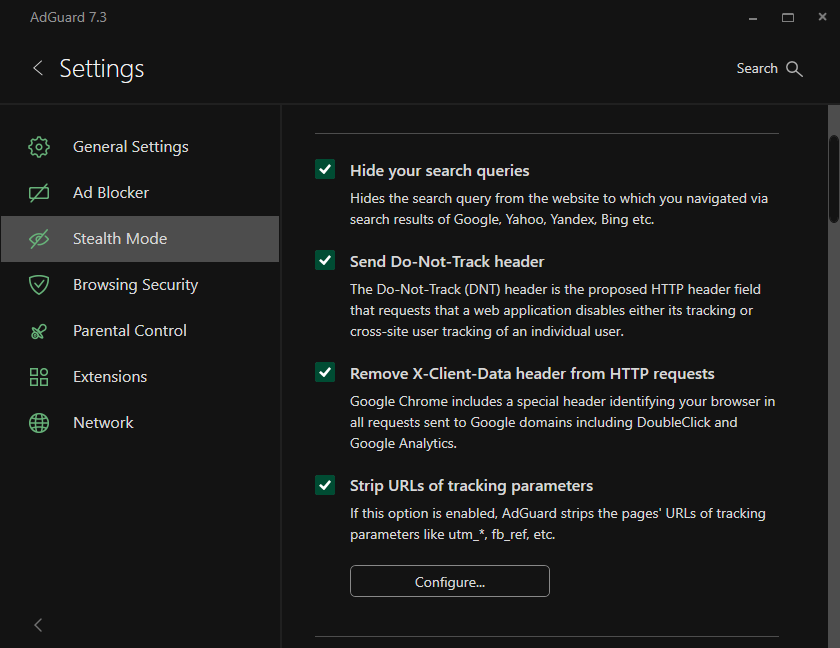Toggle Strip URLs of tracking parameters
The width and height of the screenshot is (840, 648).
pyautogui.click(x=325, y=485)
